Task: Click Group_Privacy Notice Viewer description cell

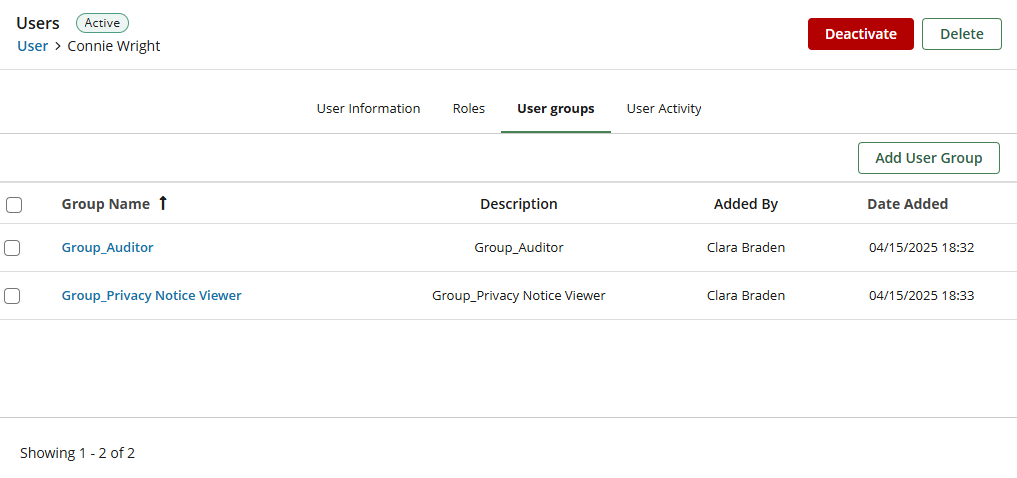Action: (x=519, y=295)
